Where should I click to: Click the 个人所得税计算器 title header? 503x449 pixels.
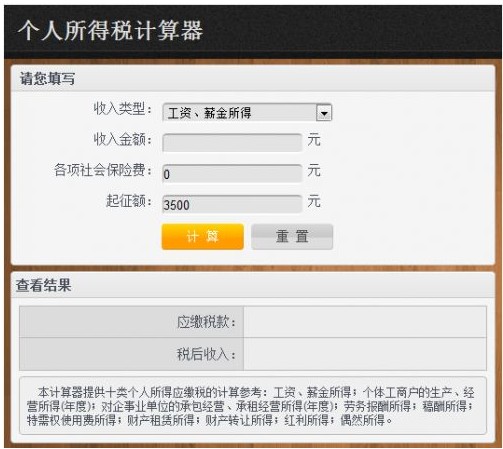pyautogui.click(x=110, y=30)
